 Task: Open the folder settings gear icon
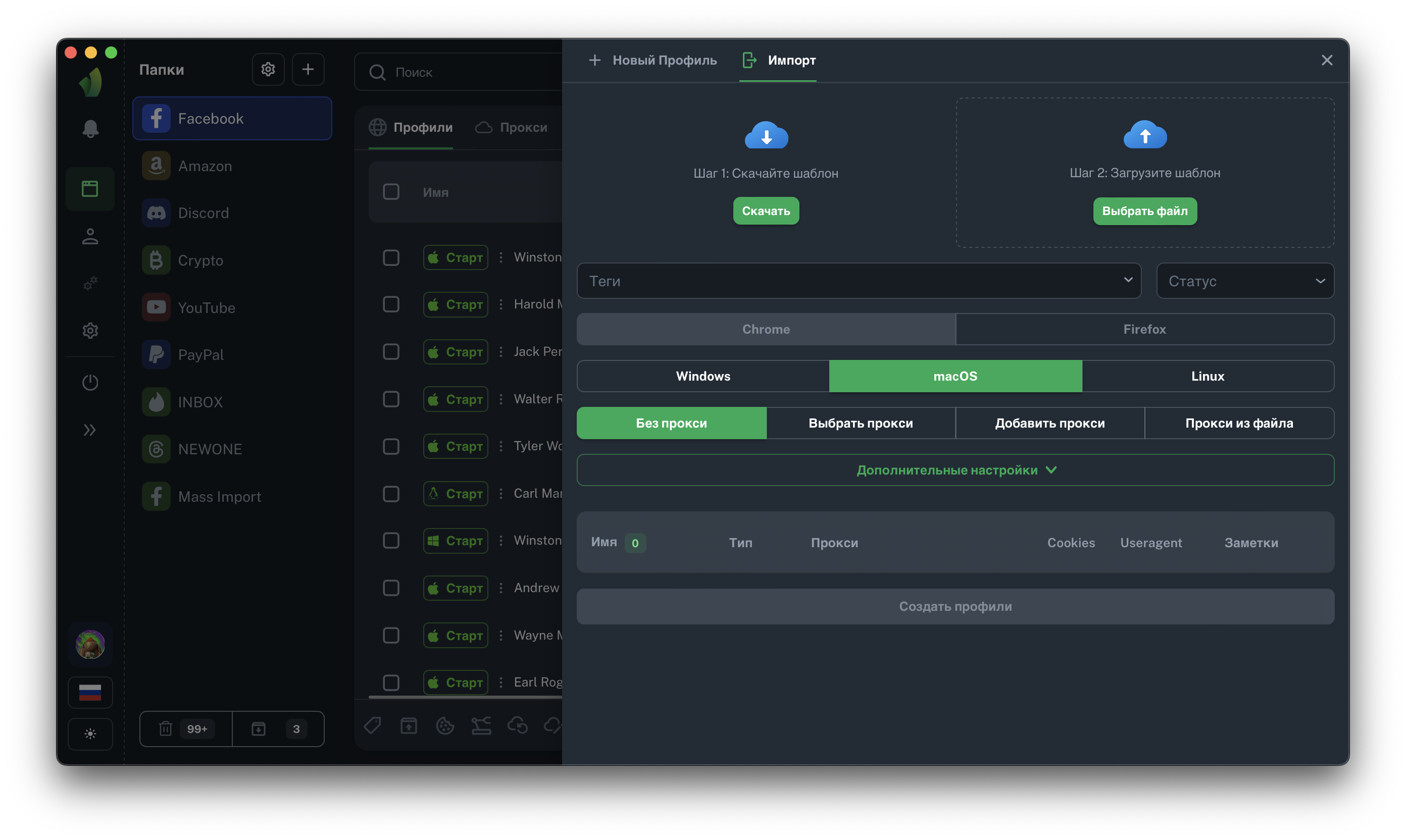tap(268, 69)
